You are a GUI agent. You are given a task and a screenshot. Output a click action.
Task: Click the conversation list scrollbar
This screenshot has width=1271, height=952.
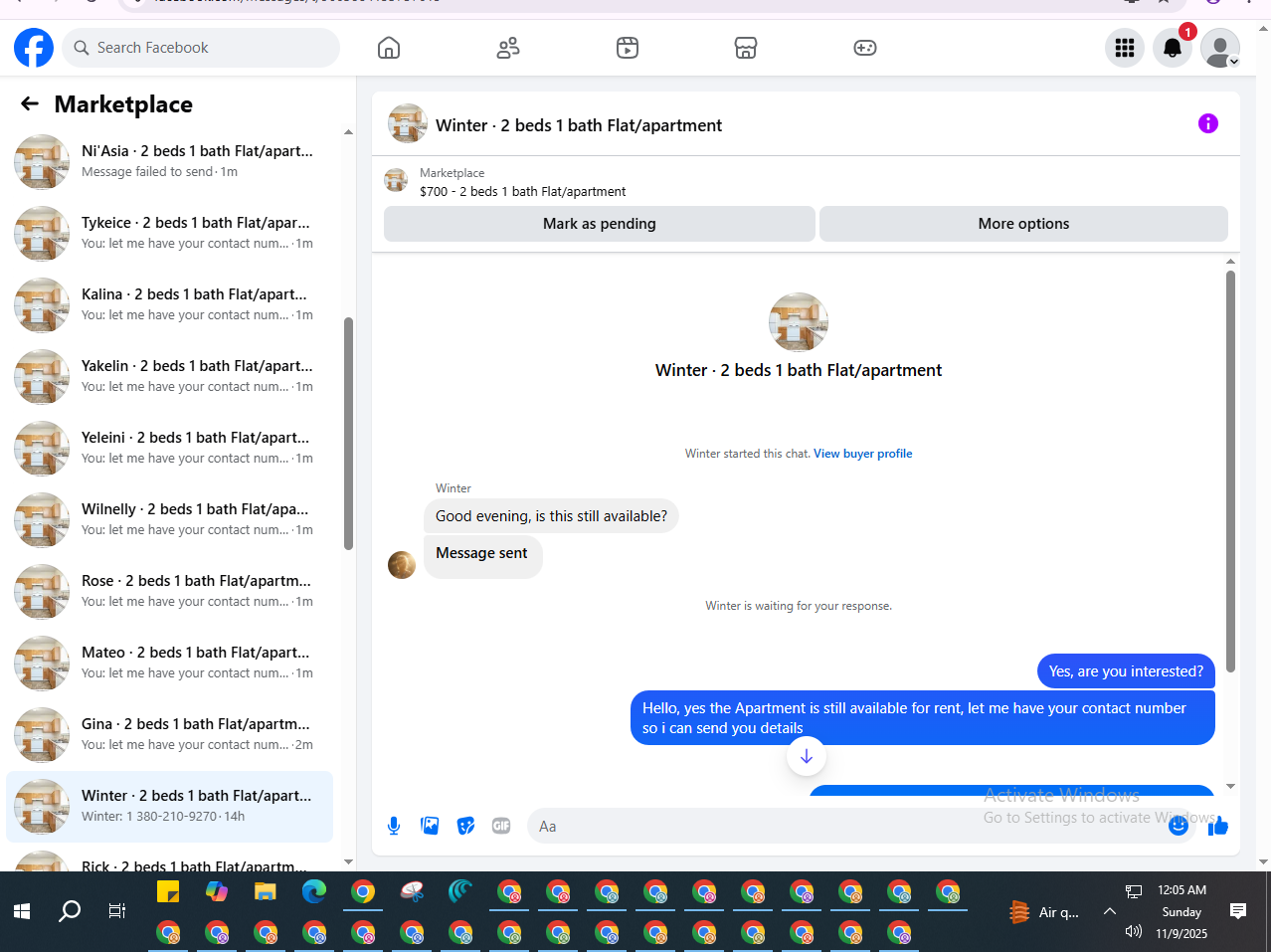click(x=348, y=433)
